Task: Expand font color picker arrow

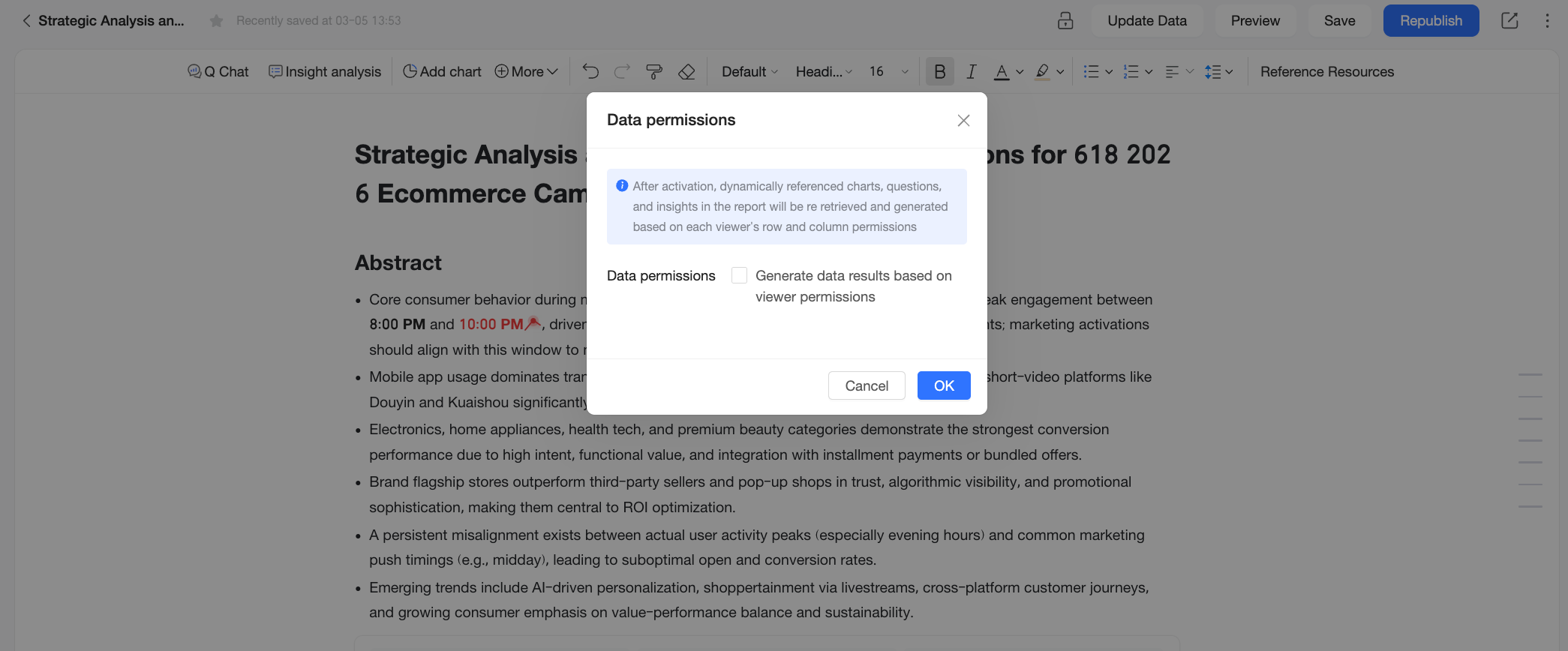Action: (1020, 72)
